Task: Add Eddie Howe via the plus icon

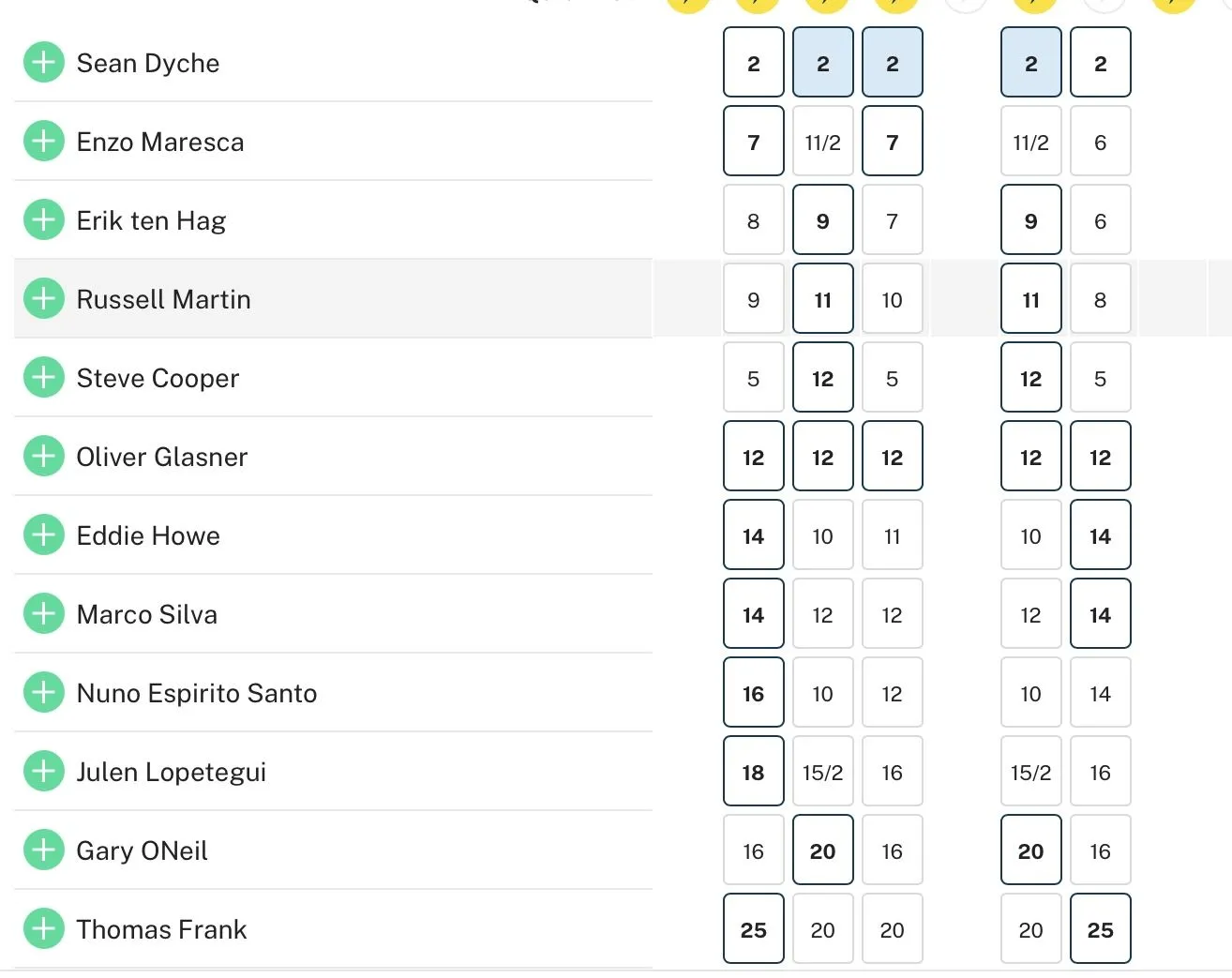Action: click(x=43, y=535)
